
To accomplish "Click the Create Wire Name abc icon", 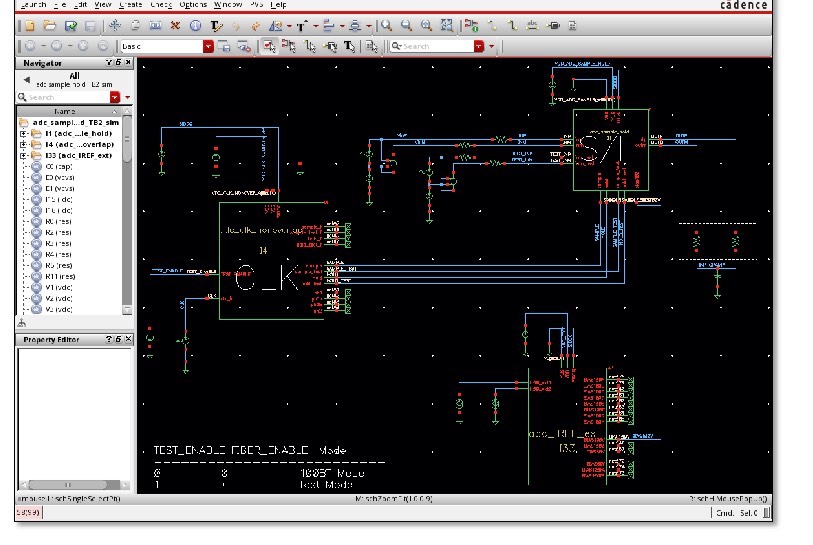I will point(532,25).
